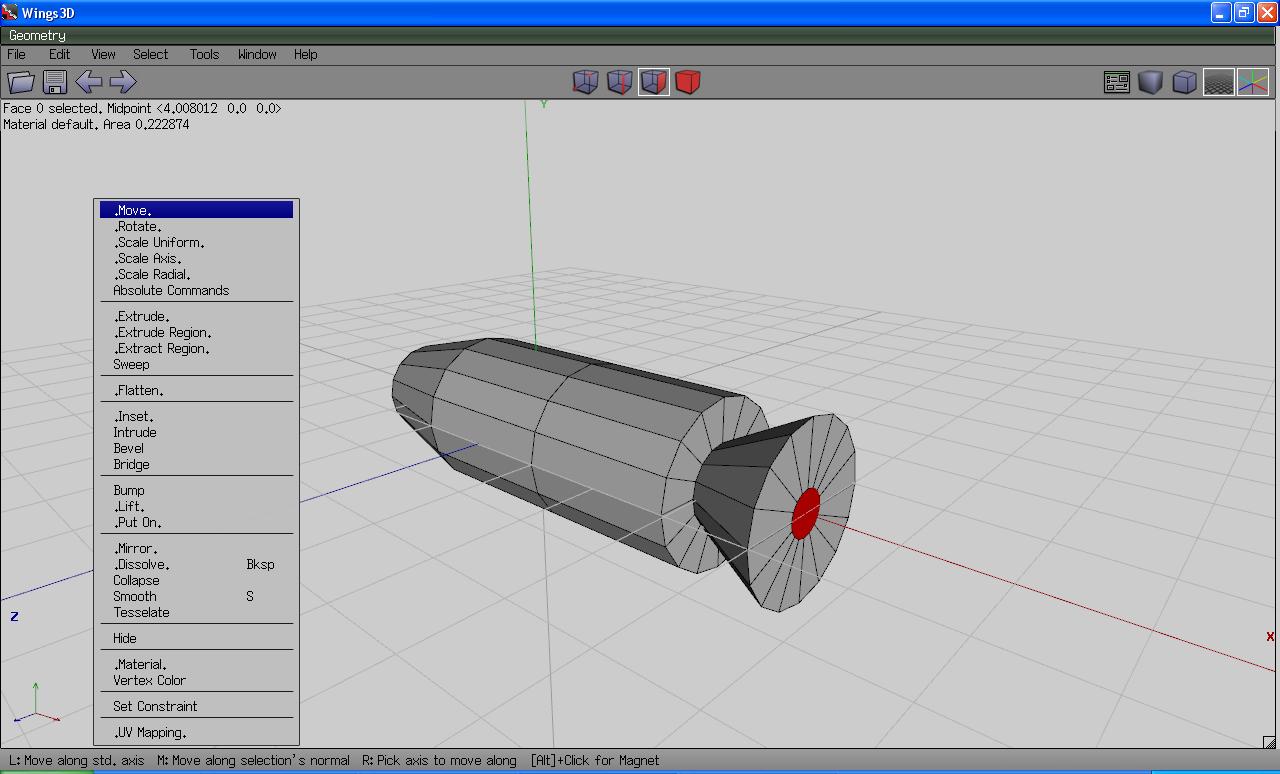Image resolution: width=1280 pixels, height=774 pixels.
Task: Toggle the ground plane grid display
Action: (1218, 82)
